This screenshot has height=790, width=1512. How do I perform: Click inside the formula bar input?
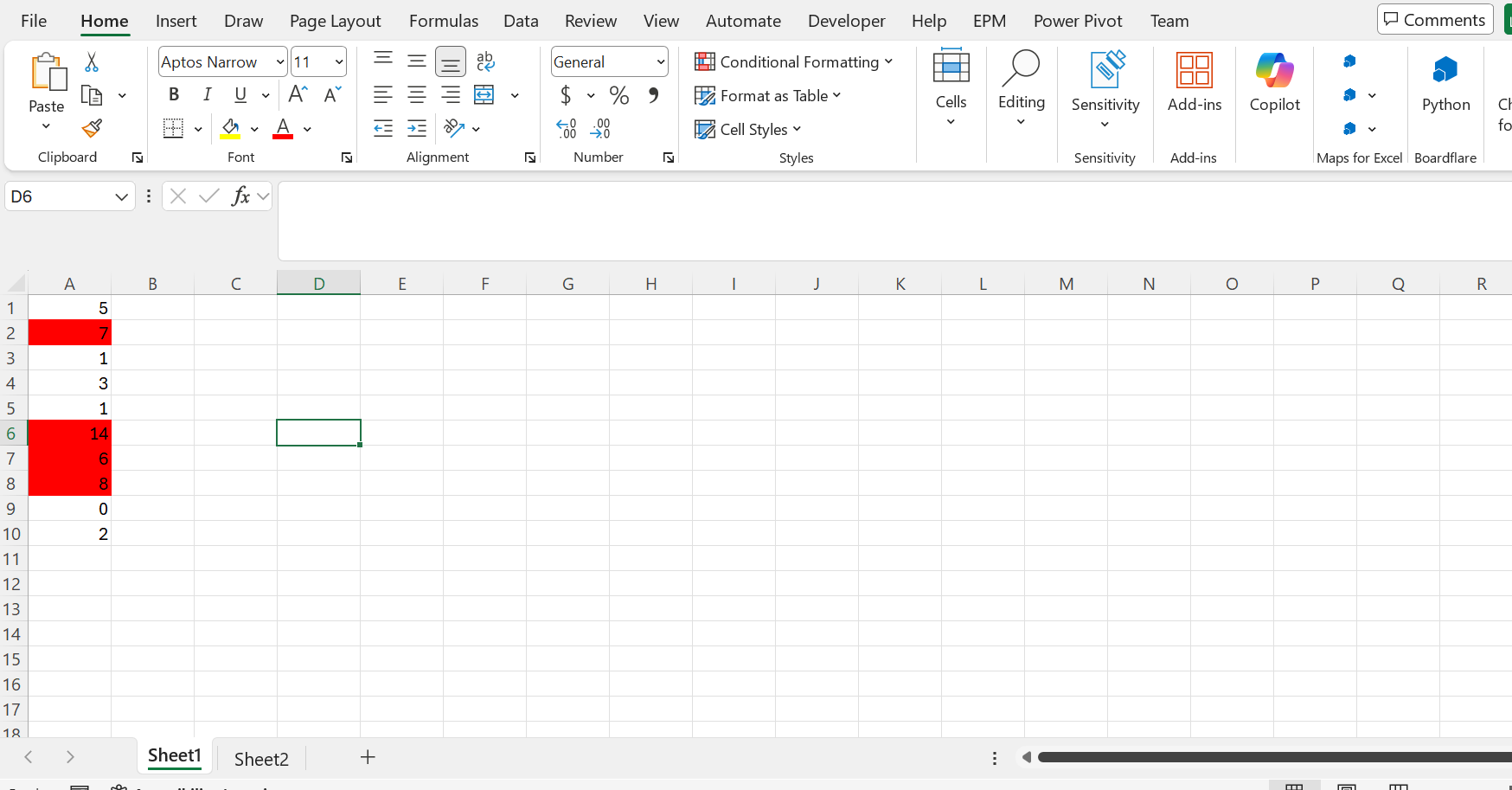tap(894, 221)
